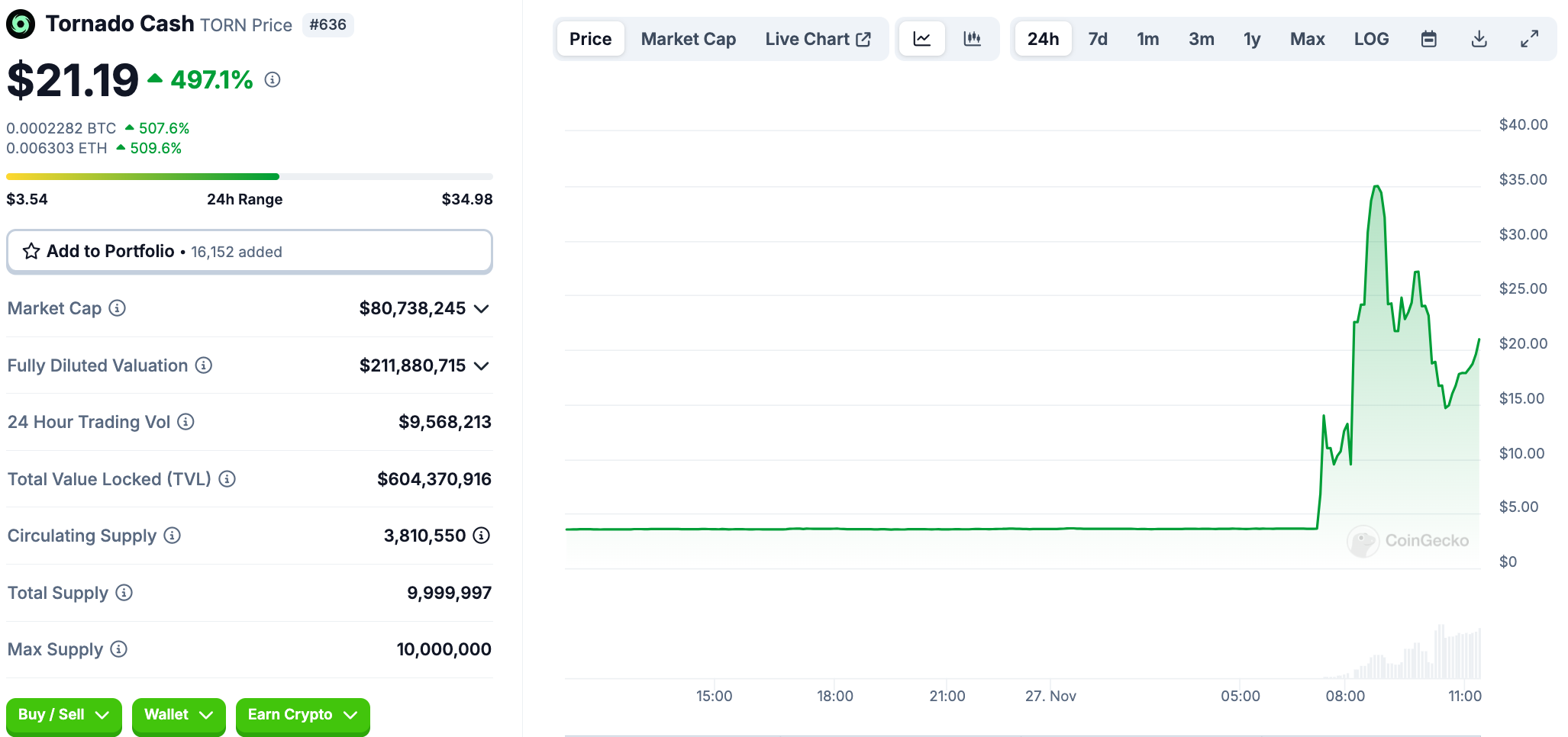Click info icon beside Circulating Supply label
Screen dimensions: 1568x737
173,536
